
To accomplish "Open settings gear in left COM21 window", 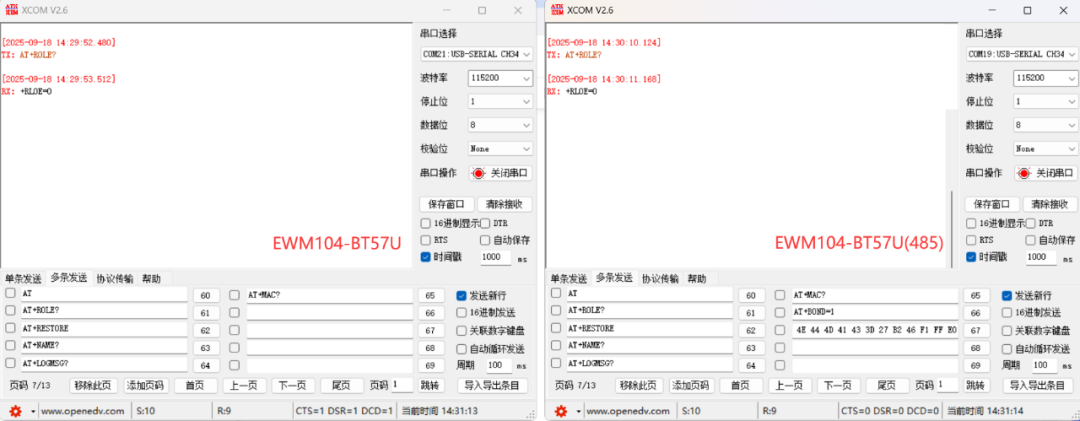I will pos(16,411).
